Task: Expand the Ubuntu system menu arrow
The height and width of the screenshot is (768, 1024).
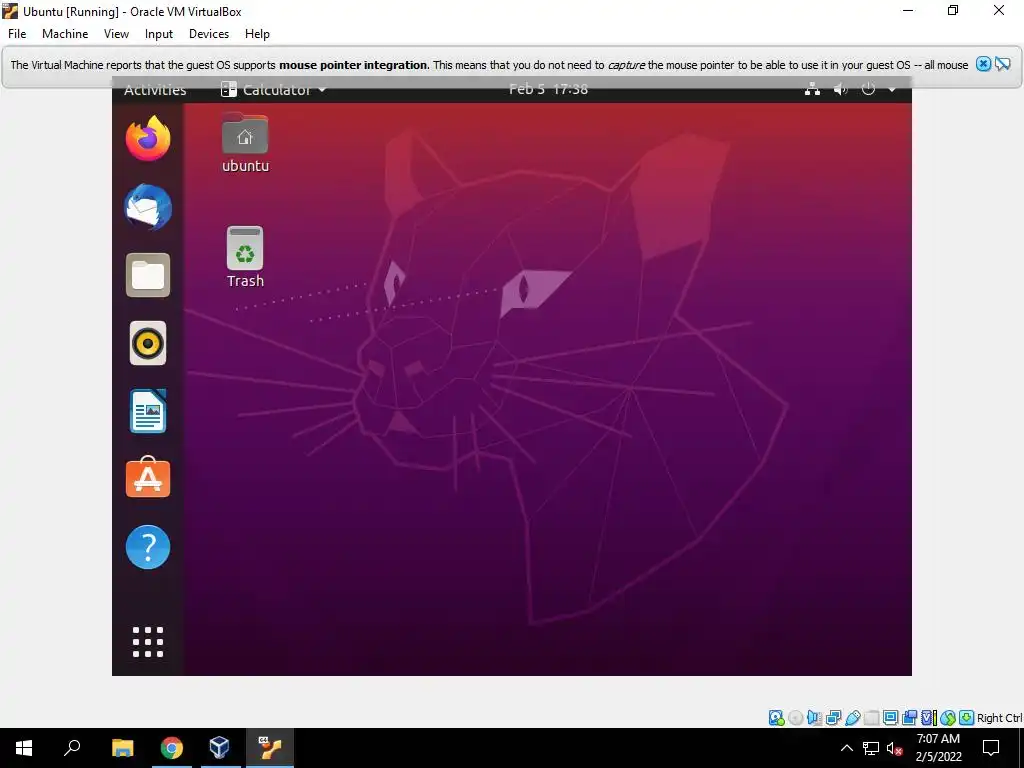Action: [x=892, y=89]
